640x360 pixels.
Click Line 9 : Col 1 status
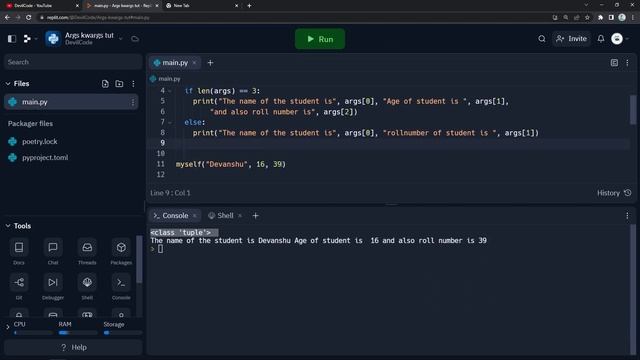170,193
